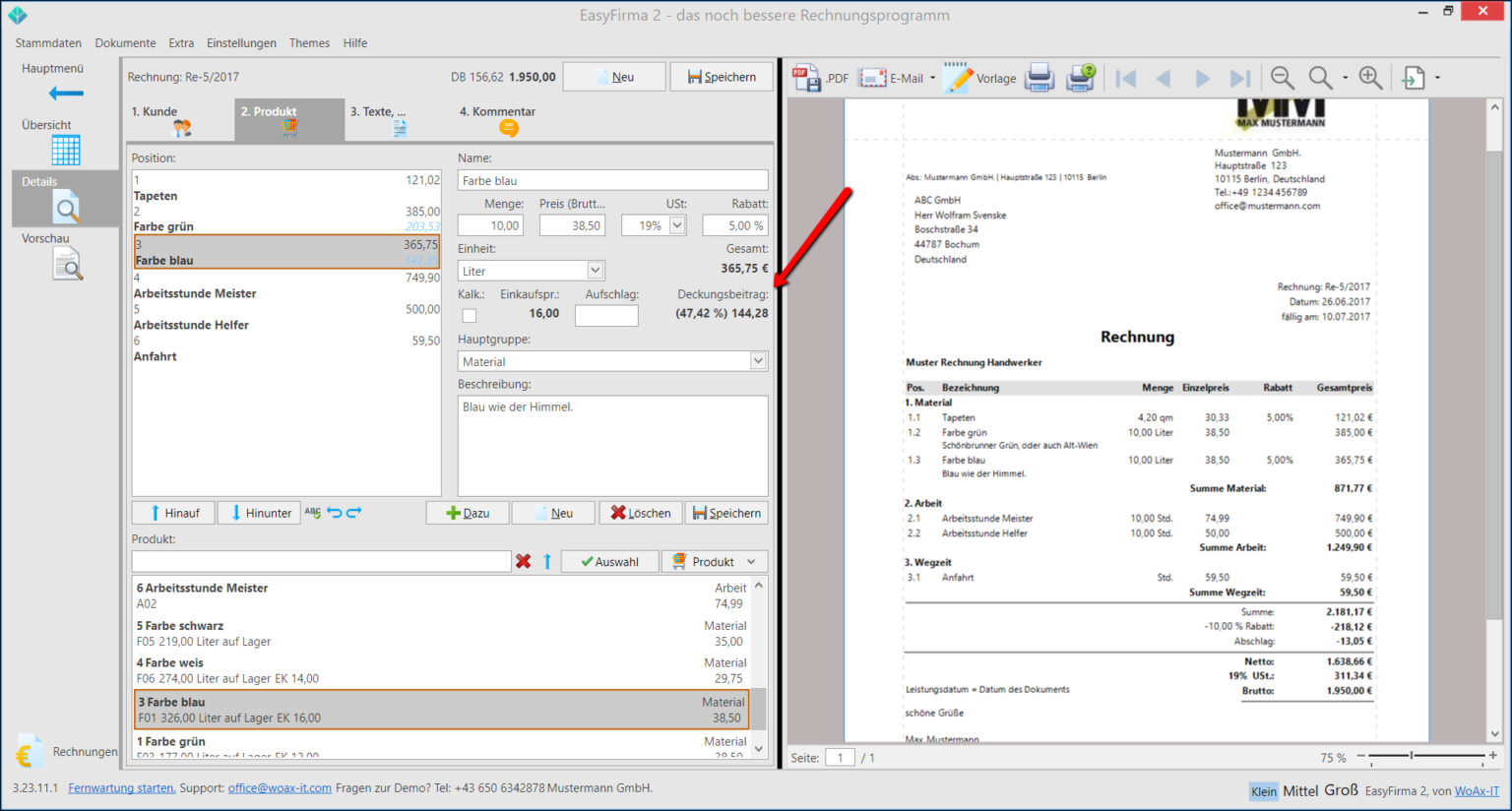The image size is (1512, 811).
Task: Confirm product with Auswahl button
Action: pos(609,562)
